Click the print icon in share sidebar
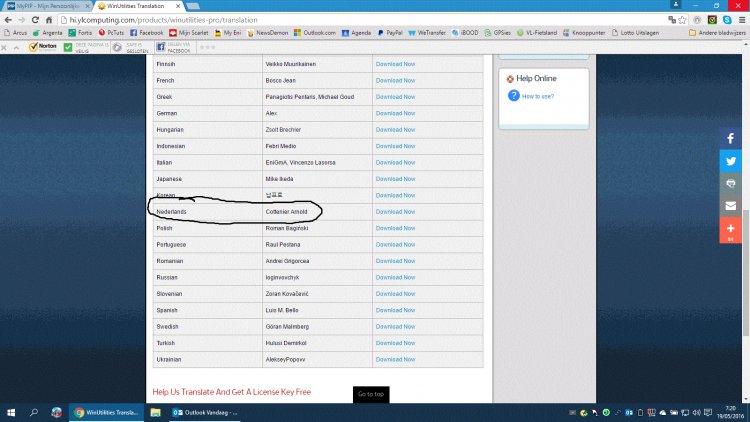This screenshot has height=422, width=750. [x=730, y=183]
